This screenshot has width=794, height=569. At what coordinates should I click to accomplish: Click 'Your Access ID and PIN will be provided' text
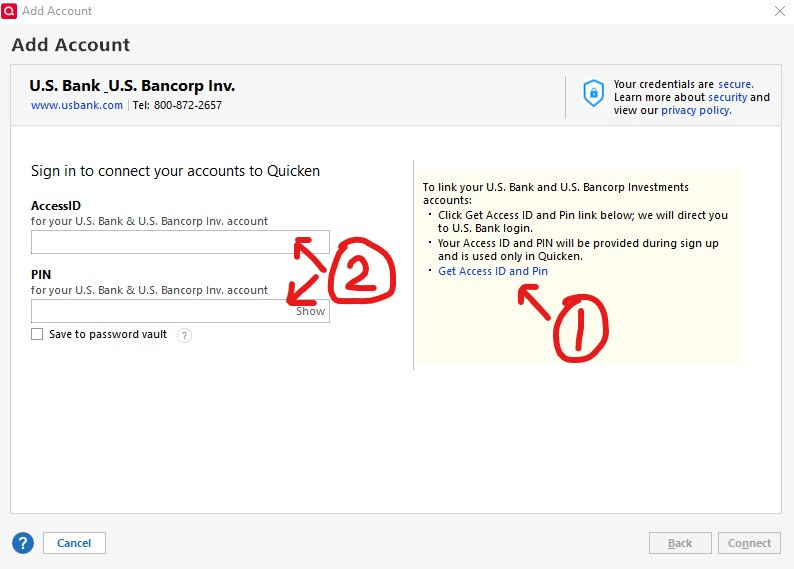(578, 250)
